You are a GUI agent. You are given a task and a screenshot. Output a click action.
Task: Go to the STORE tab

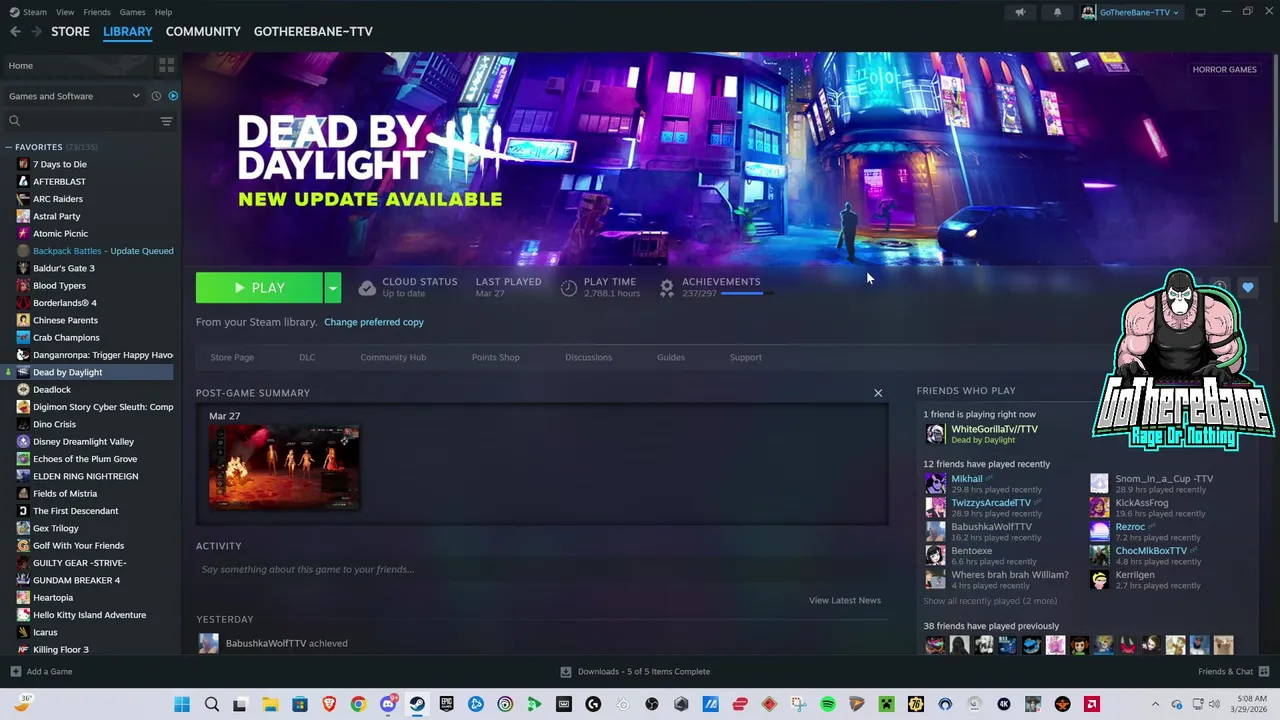tap(70, 31)
